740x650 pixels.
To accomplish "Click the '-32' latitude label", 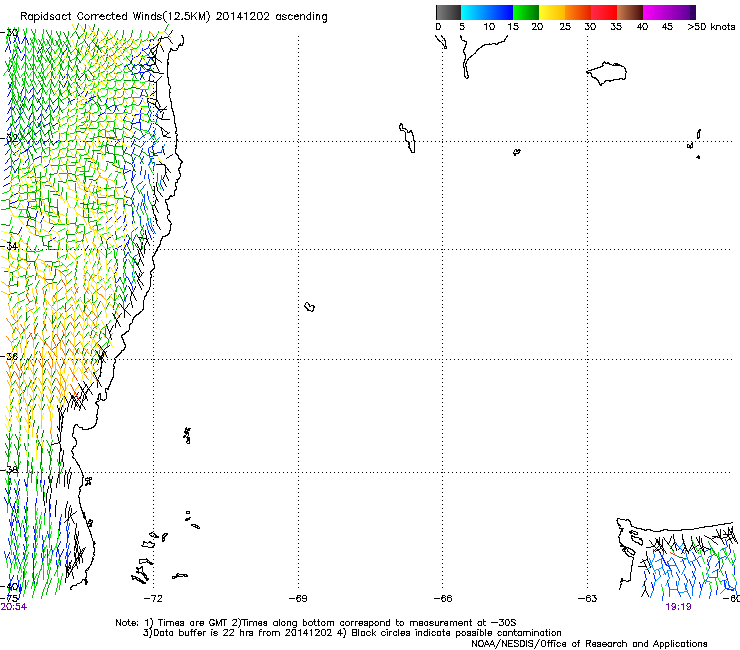I will pyautogui.click(x=9, y=138).
